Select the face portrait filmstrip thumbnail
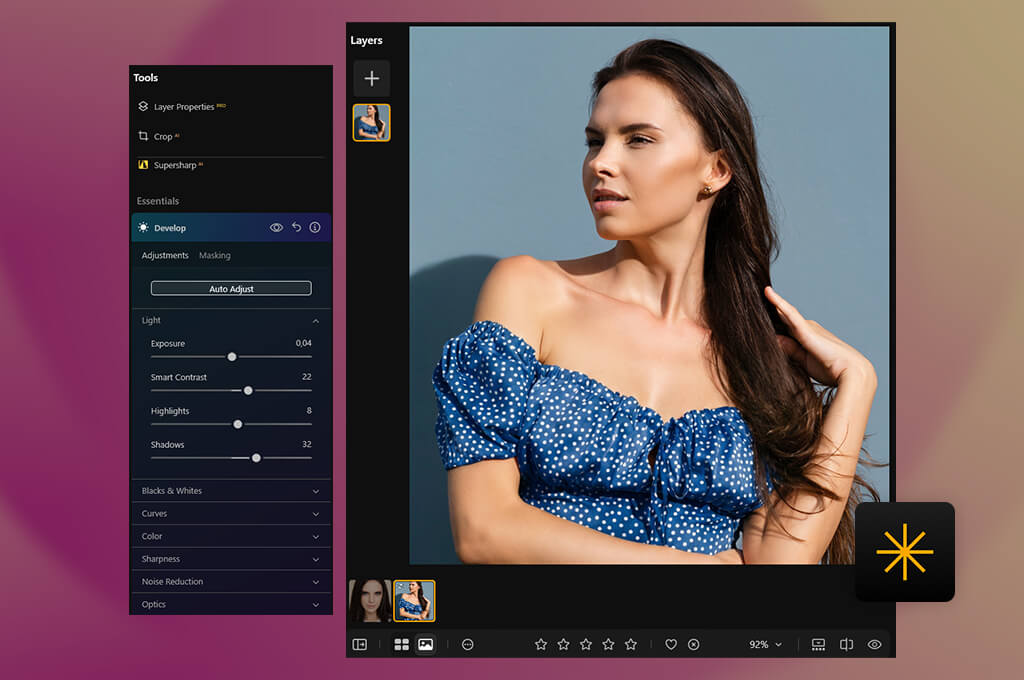This screenshot has width=1024, height=680. [370, 600]
